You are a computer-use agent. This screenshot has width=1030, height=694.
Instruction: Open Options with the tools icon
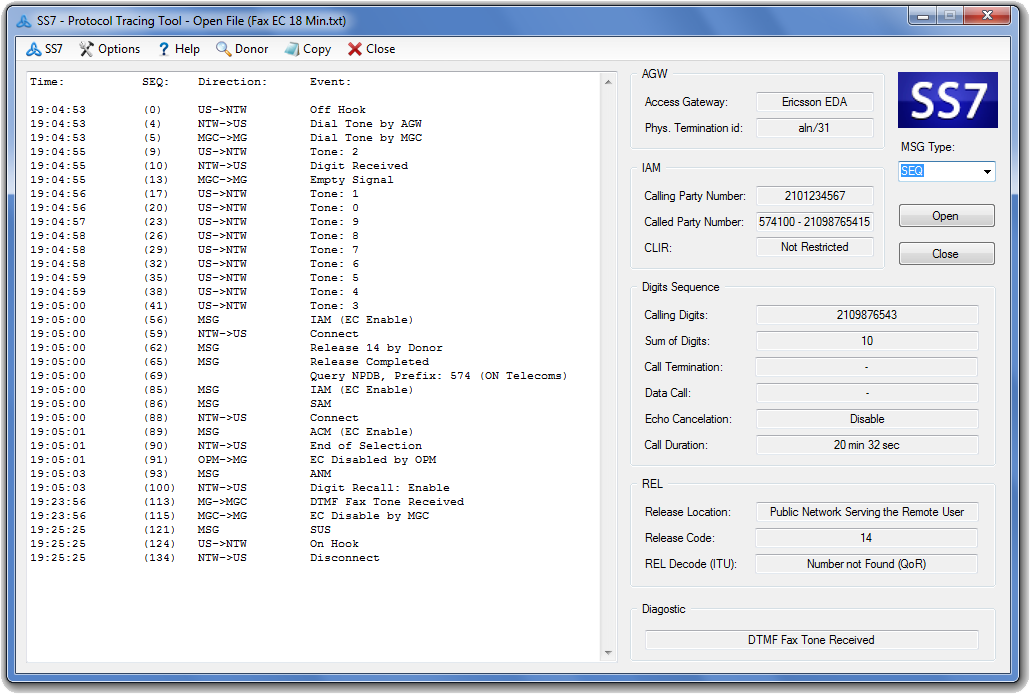(x=87, y=49)
